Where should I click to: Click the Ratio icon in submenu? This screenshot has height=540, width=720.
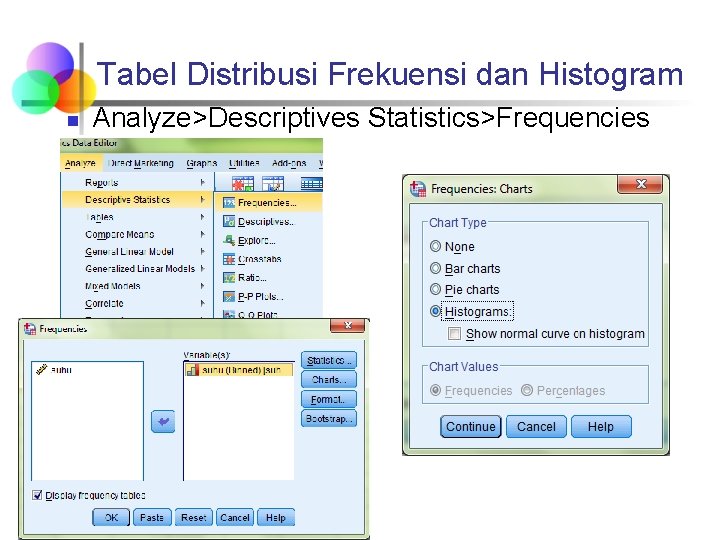229,278
